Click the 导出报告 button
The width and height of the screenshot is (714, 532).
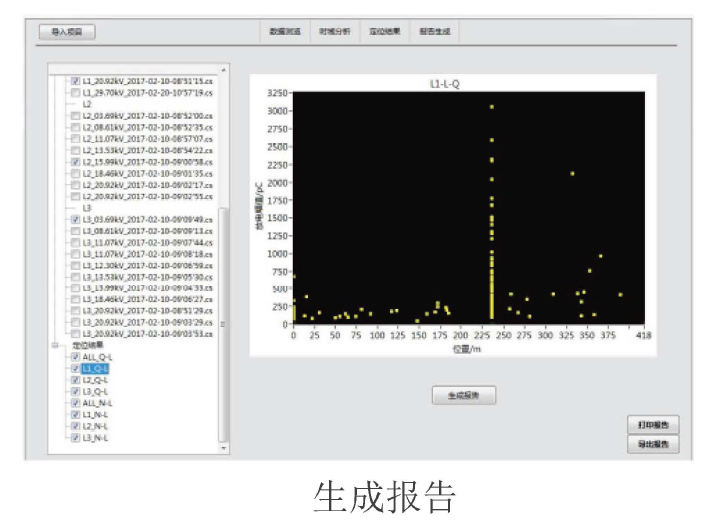(x=653, y=444)
